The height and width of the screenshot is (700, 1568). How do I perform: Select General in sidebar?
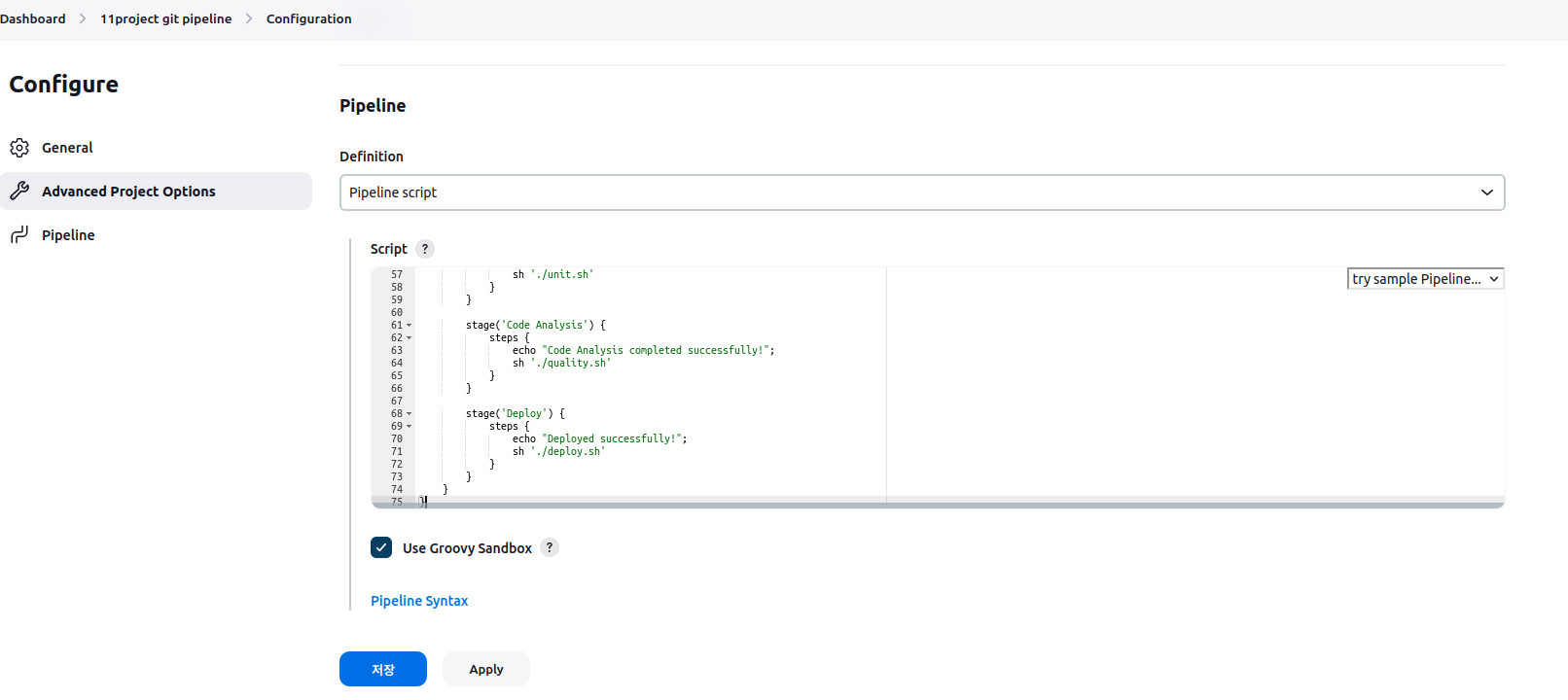156,148
